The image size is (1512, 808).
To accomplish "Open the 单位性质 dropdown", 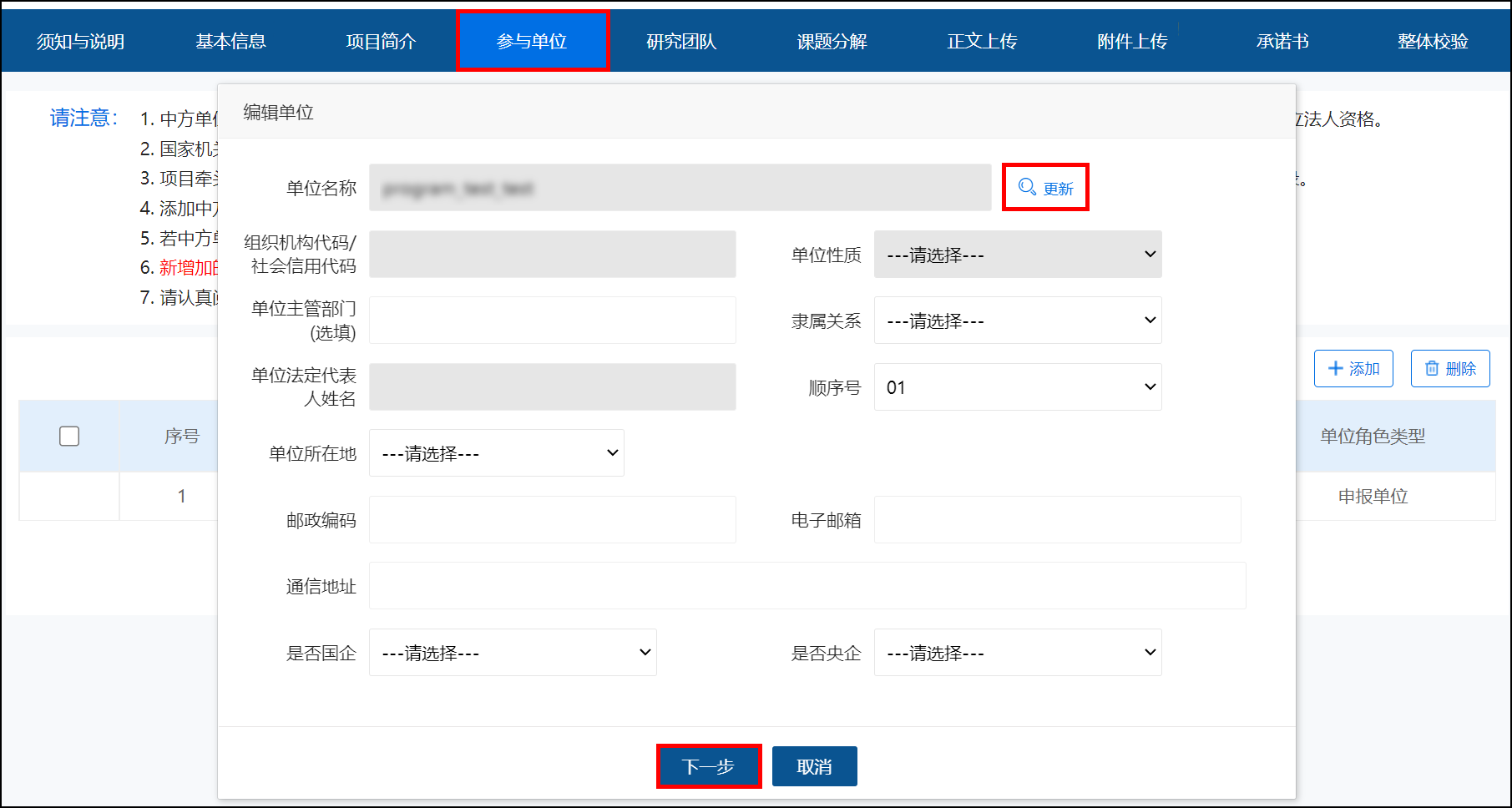I will click(1017, 255).
